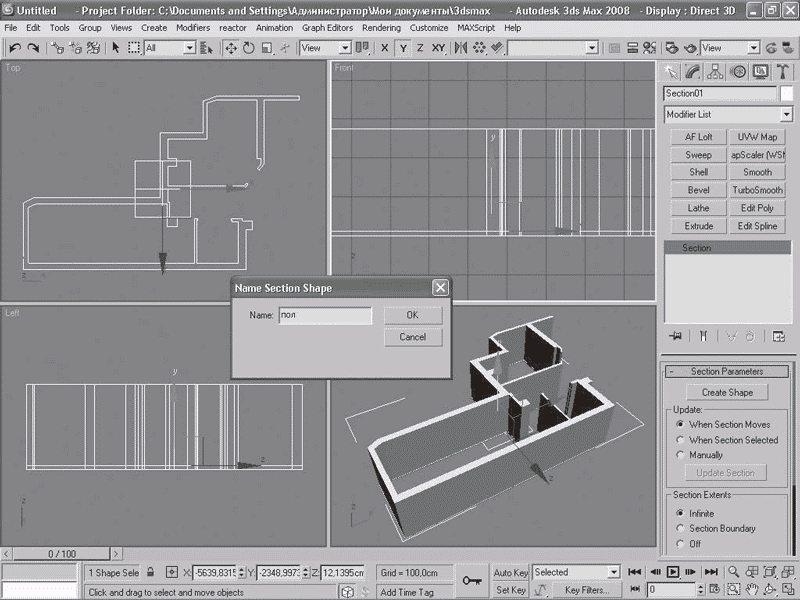Click the Set Keys key icon
Viewport: 800px width, 600px height.
click(x=472, y=580)
